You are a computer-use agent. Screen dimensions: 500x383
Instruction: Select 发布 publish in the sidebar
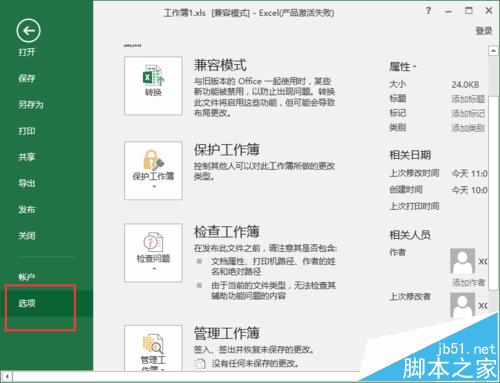(27, 210)
